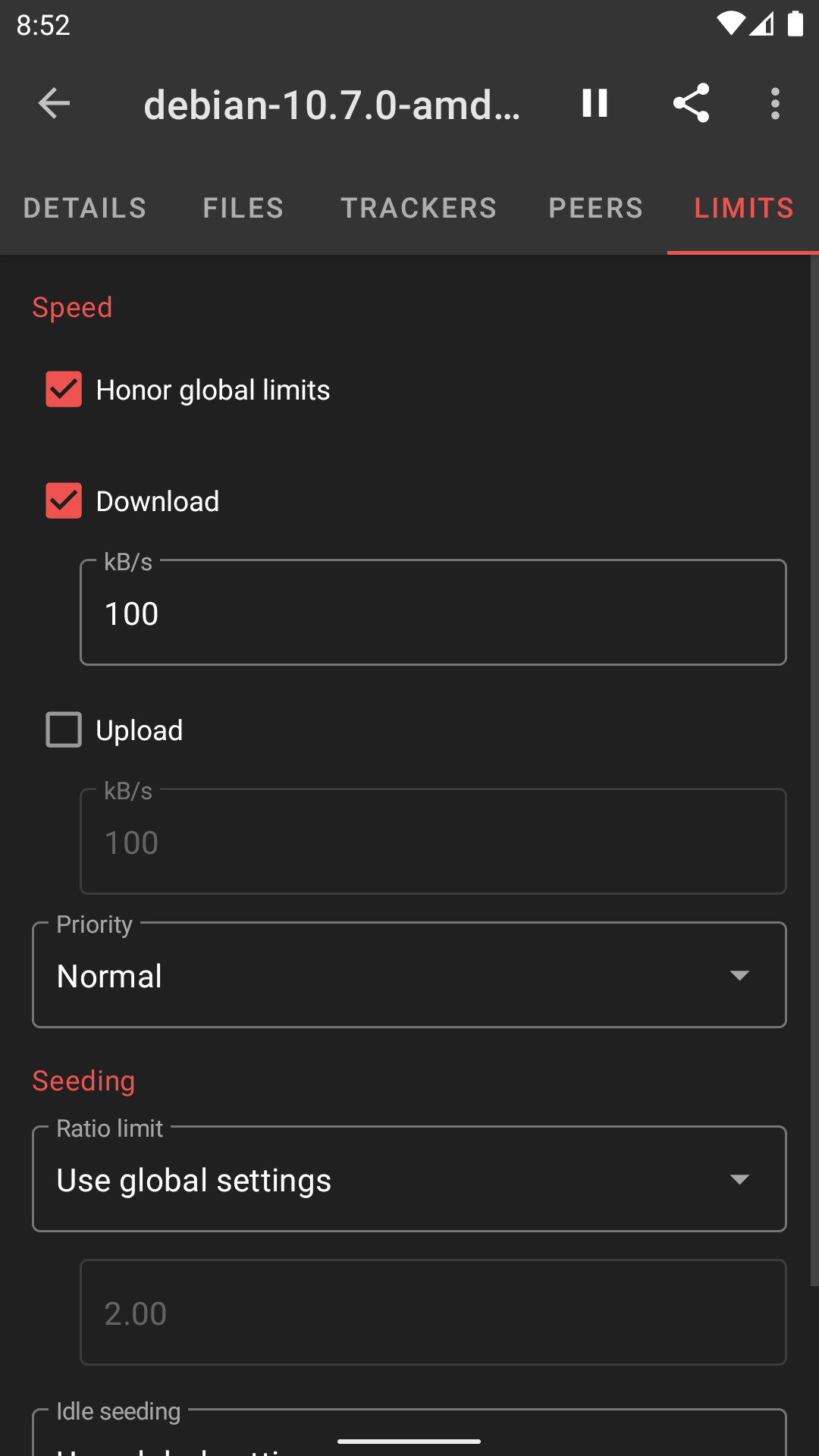Pause the debian torrent
Viewport: 819px width, 1456px height.
pyautogui.click(x=595, y=104)
